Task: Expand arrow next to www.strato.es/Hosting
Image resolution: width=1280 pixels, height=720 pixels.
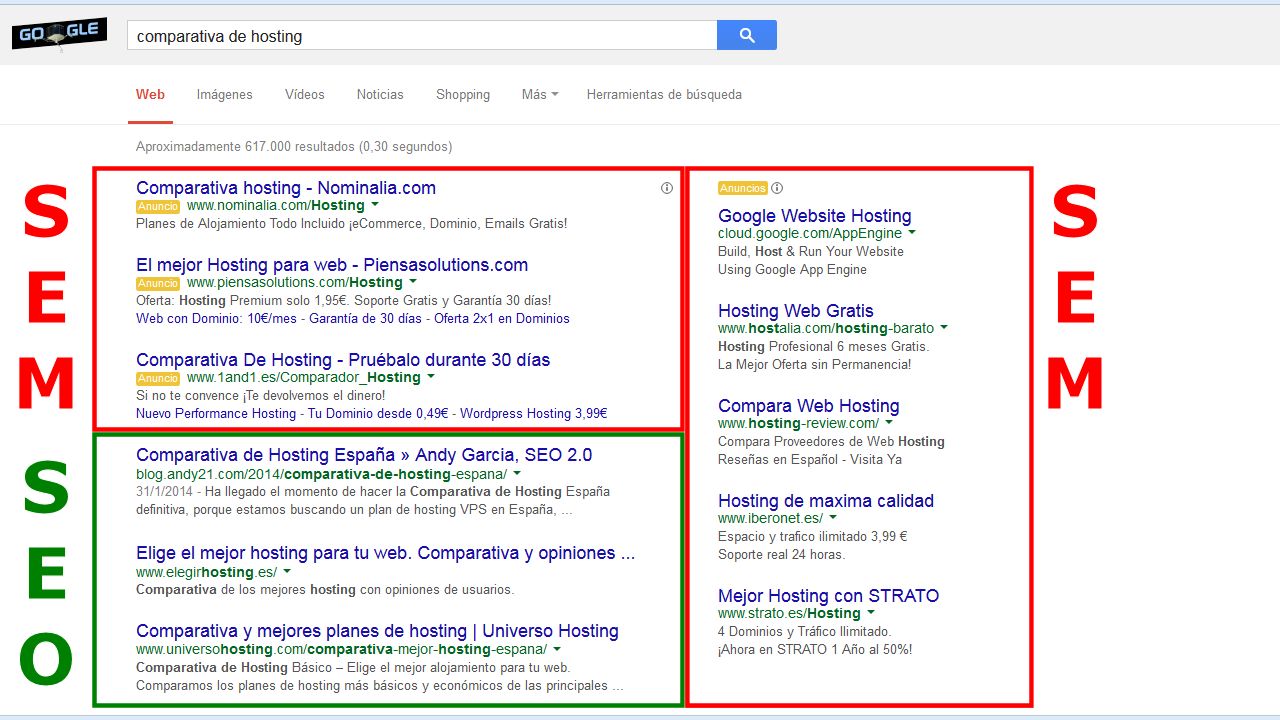Action: [x=871, y=613]
